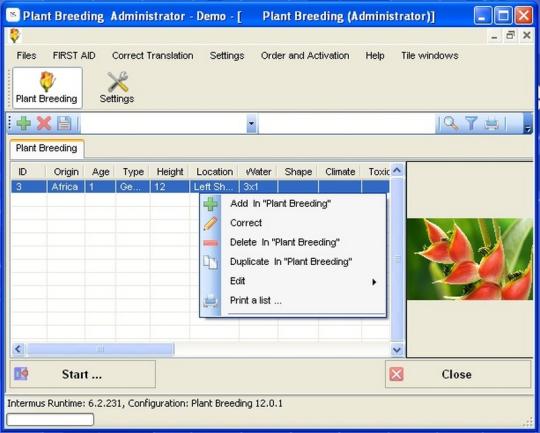Select the Africa cell in Origin column
This screenshot has width=540, height=433.
pyautogui.click(x=65, y=187)
